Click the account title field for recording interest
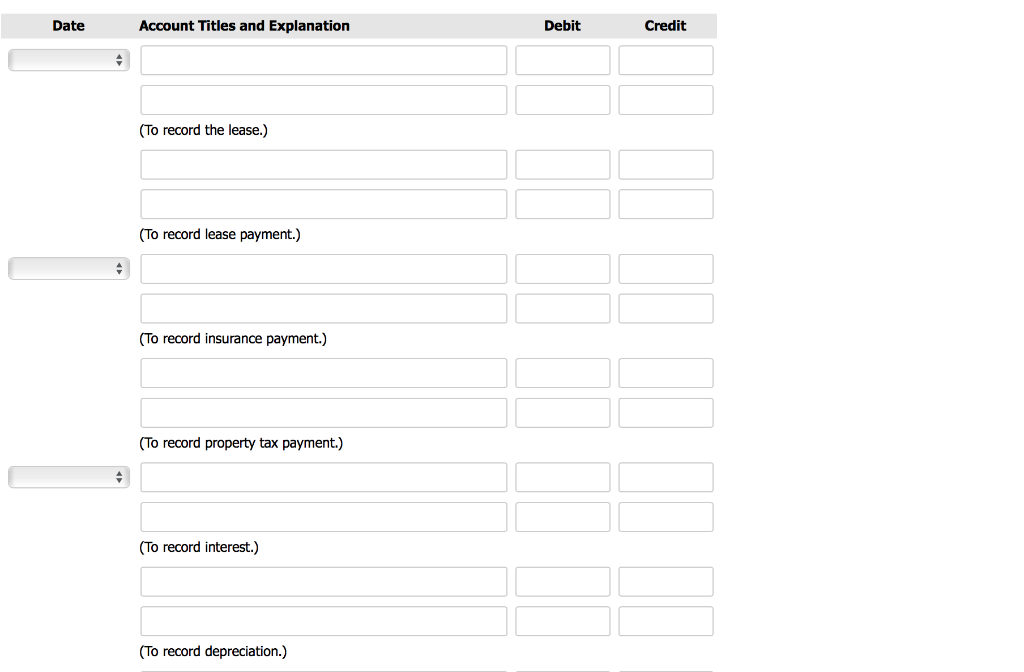Viewport: 1024px width, 672px height. [323, 477]
